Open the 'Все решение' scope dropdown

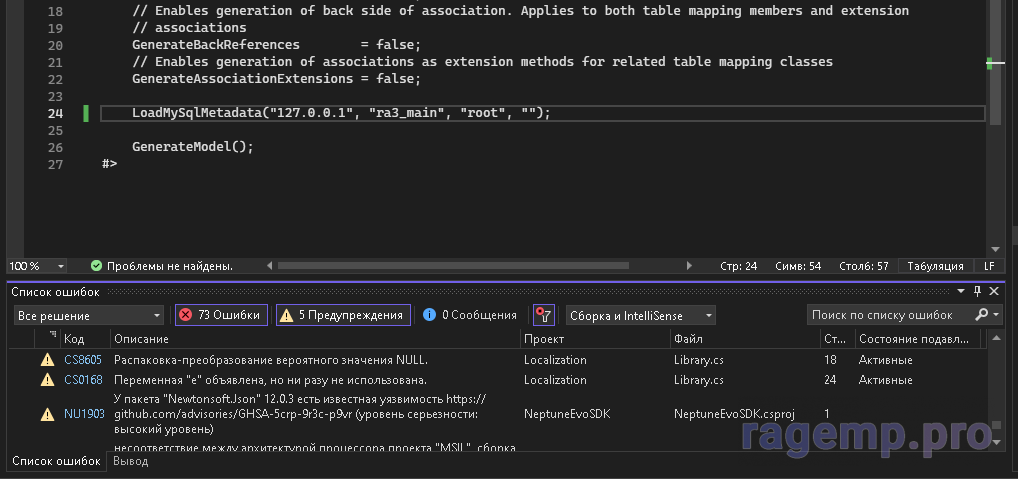point(89,315)
